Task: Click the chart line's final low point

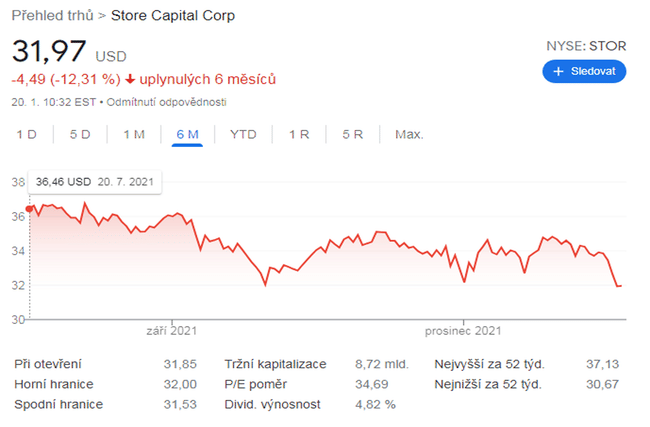Action: coord(619,286)
